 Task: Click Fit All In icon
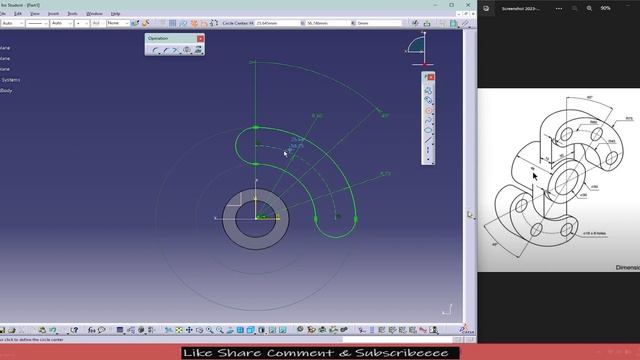click(x=179, y=330)
